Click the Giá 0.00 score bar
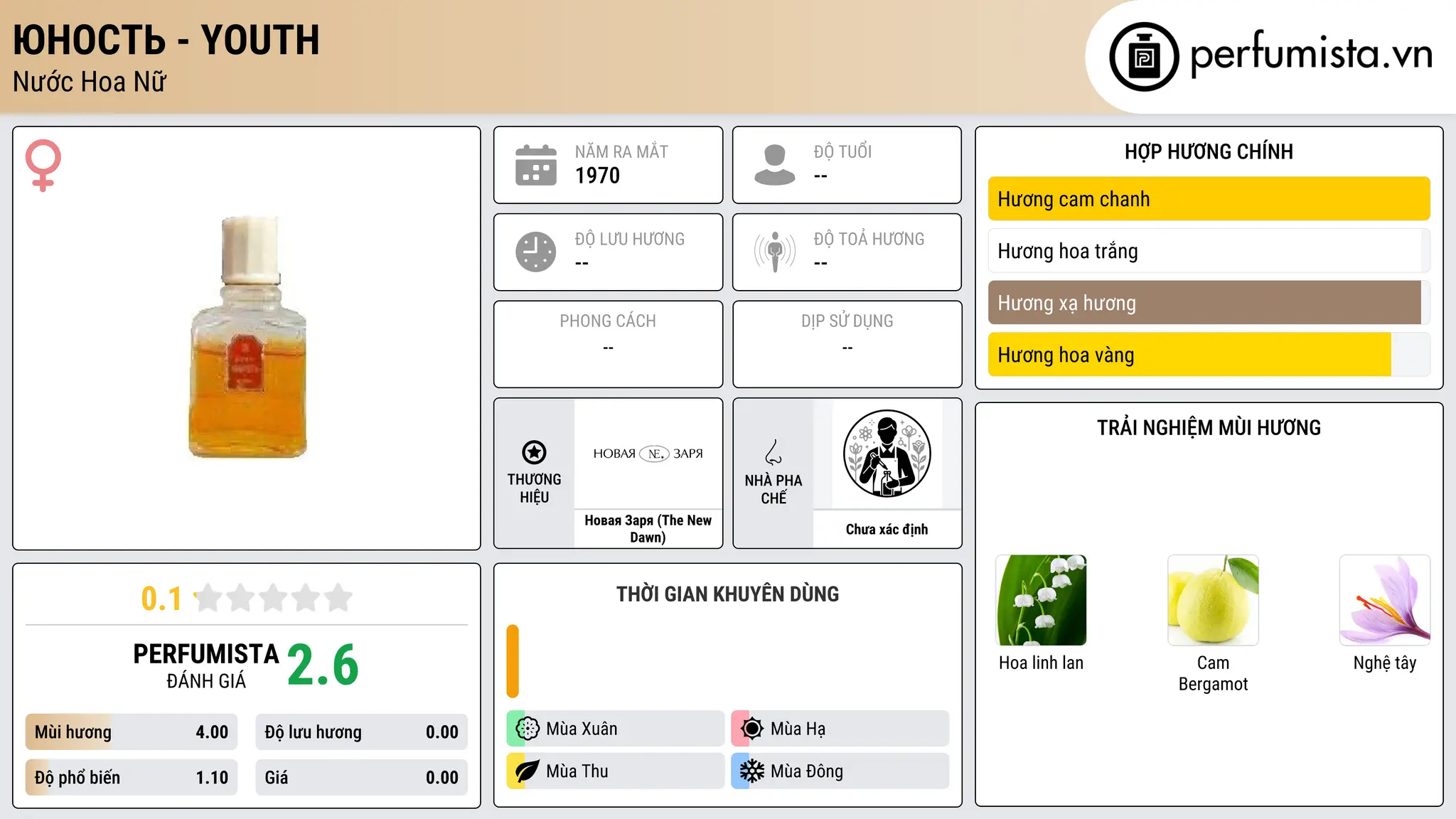Screen dimensions: 1456x819 [x=361, y=778]
